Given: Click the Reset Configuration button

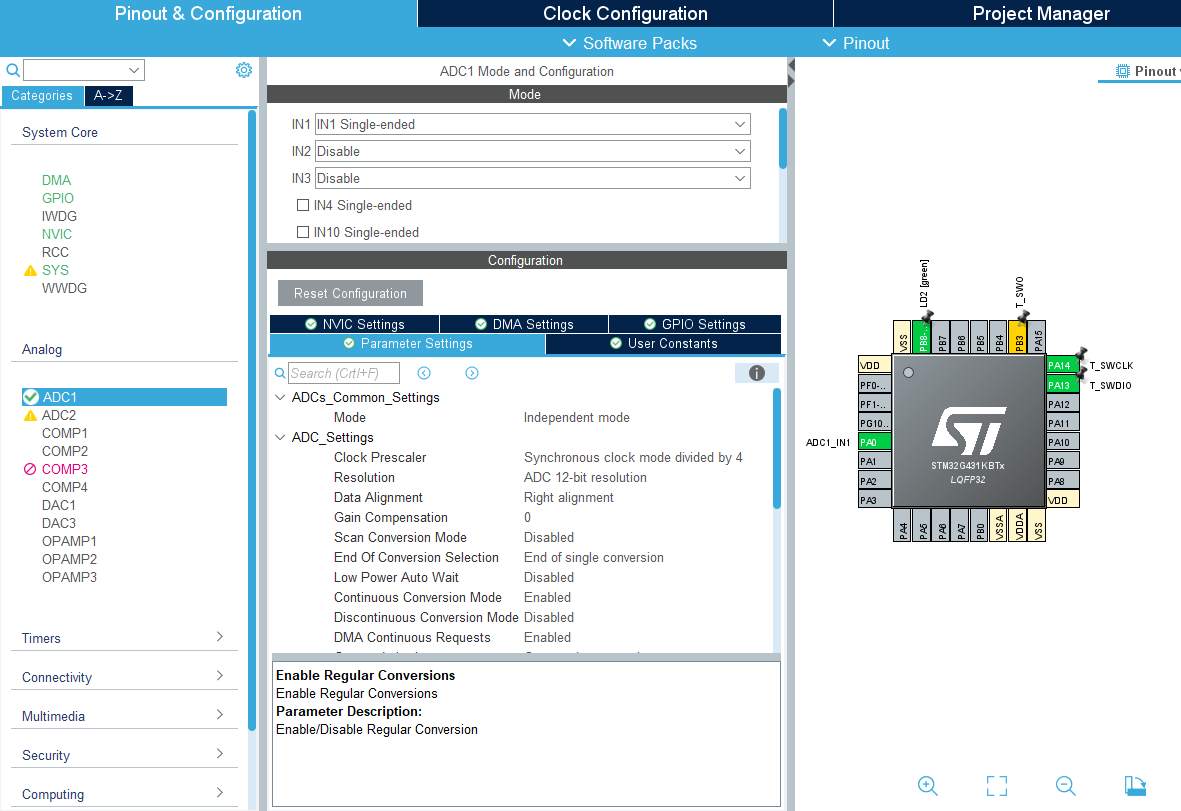Looking at the screenshot, I should point(350,293).
